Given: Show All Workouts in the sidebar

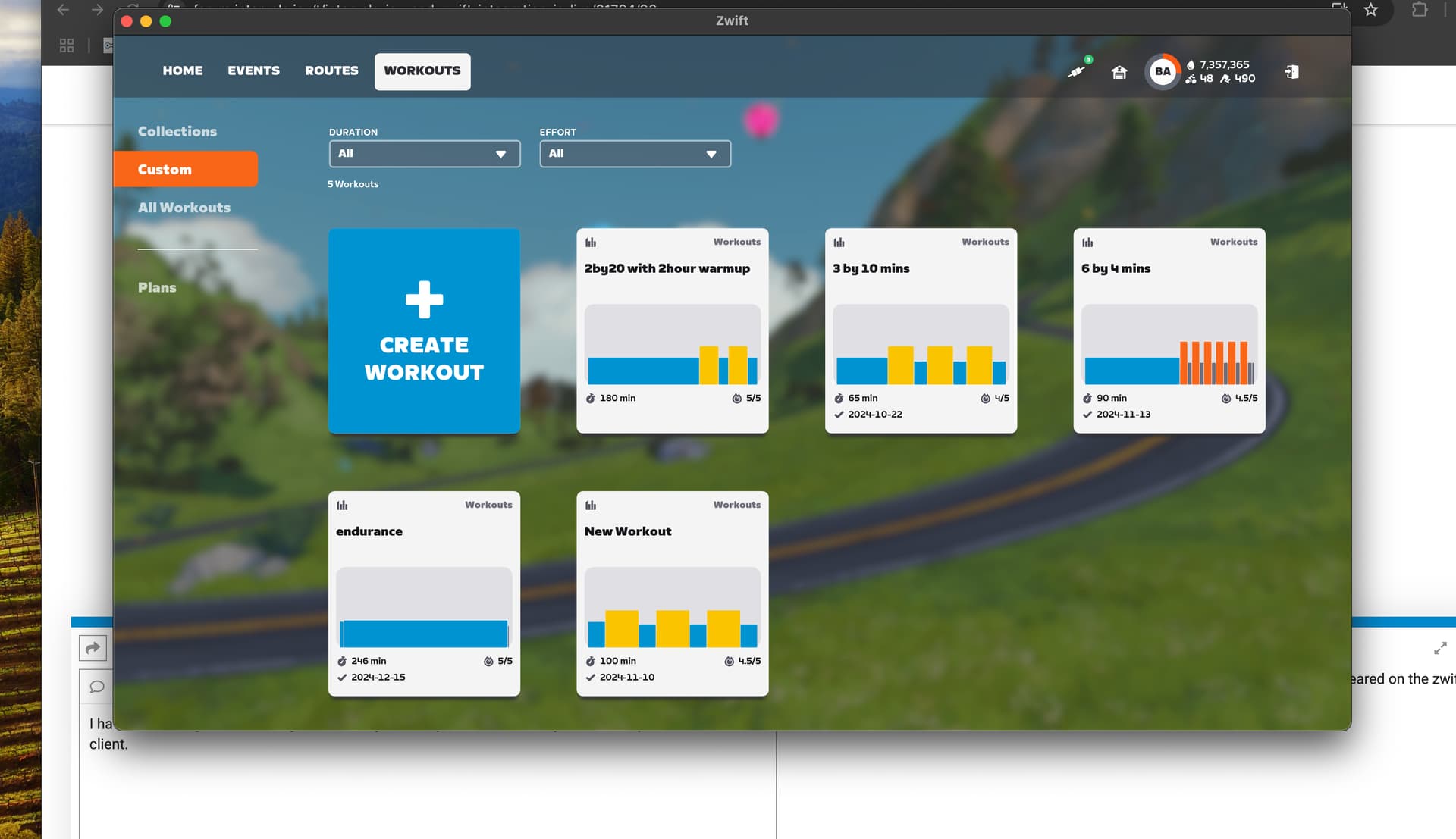Looking at the screenshot, I should [x=184, y=208].
